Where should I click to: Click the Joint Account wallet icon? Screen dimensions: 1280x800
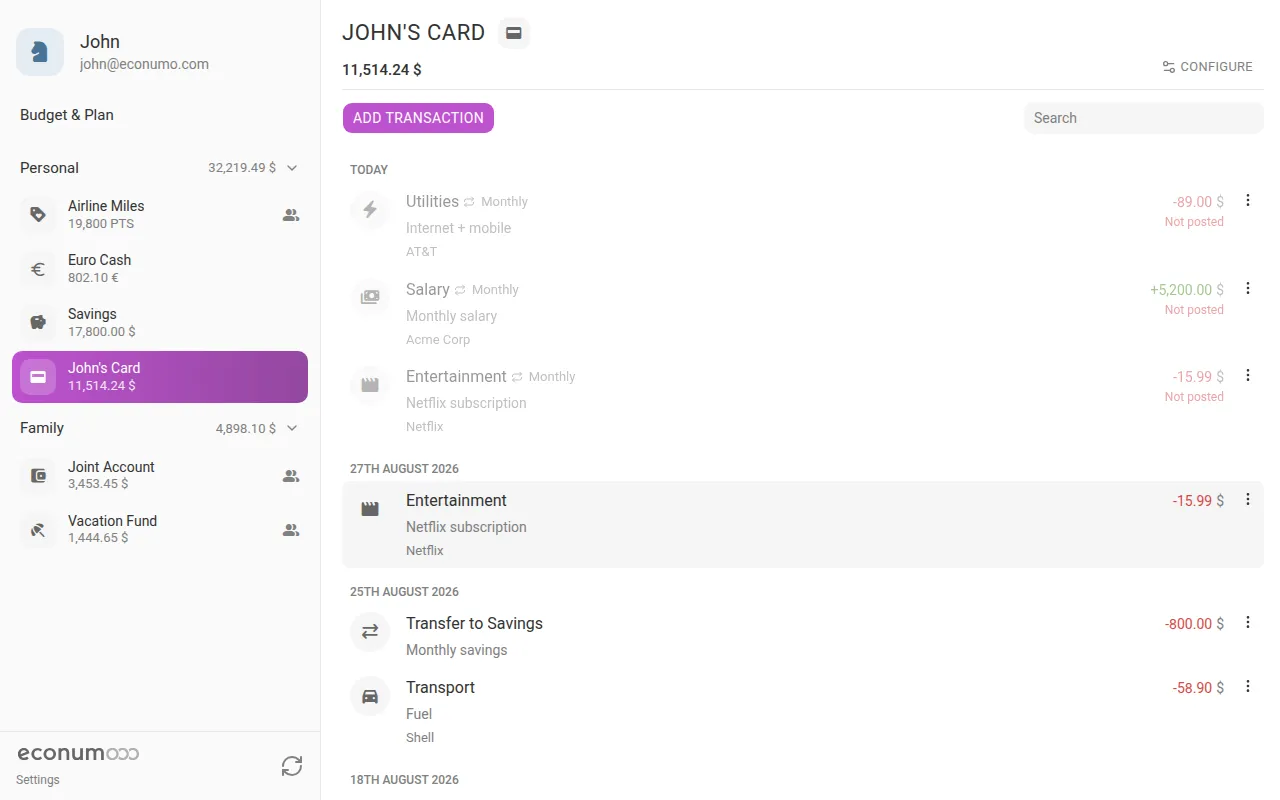coord(38,475)
